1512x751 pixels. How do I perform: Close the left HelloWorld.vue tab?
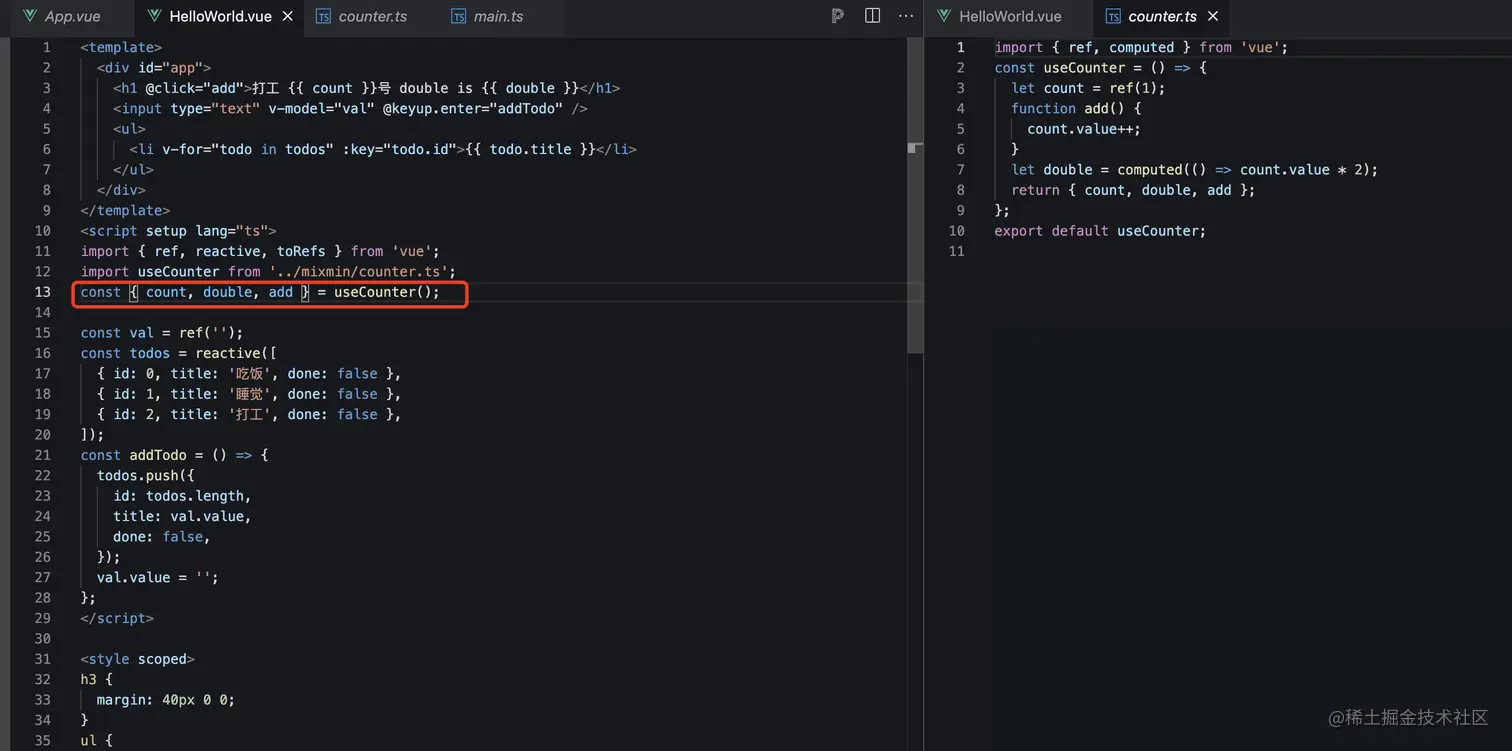tap(288, 16)
